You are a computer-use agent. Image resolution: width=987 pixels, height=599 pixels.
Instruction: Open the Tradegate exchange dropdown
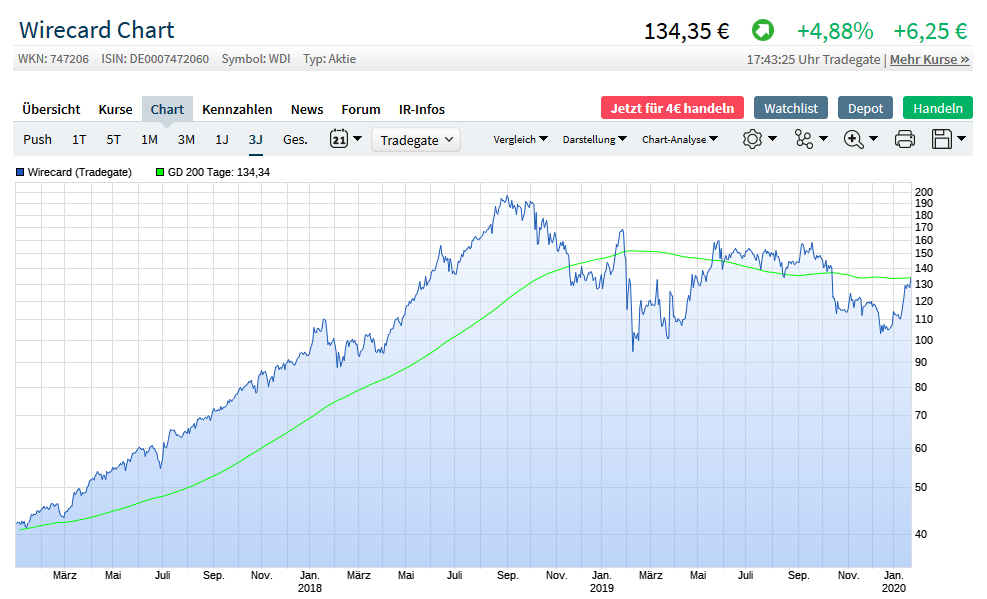416,139
